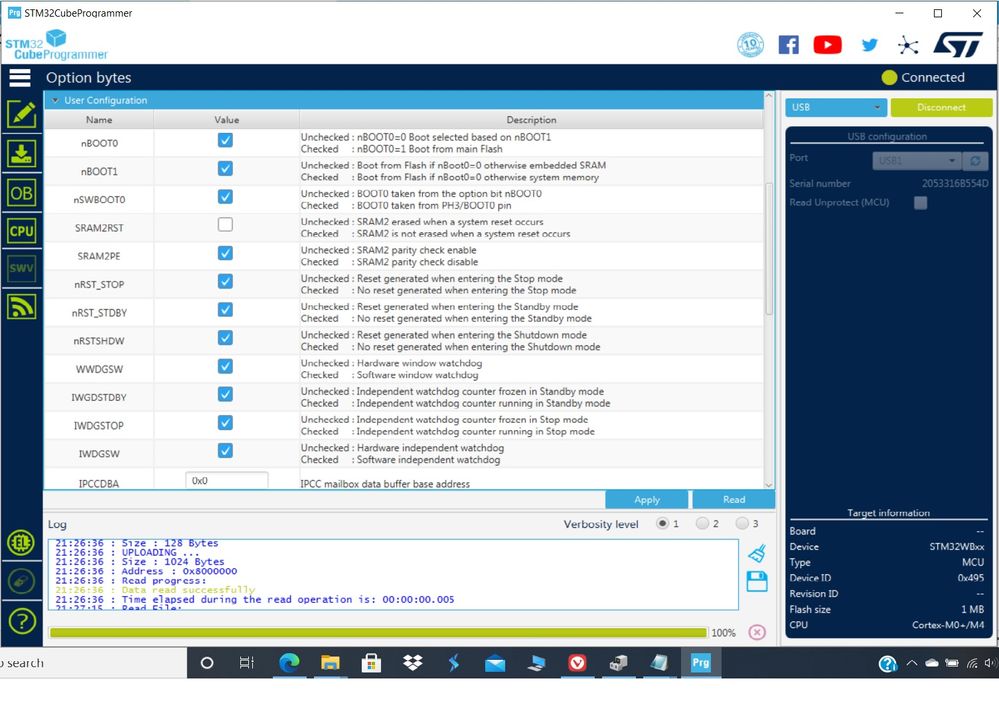Click the Device ID value 0x495
The height and width of the screenshot is (717, 999).
pos(970,578)
